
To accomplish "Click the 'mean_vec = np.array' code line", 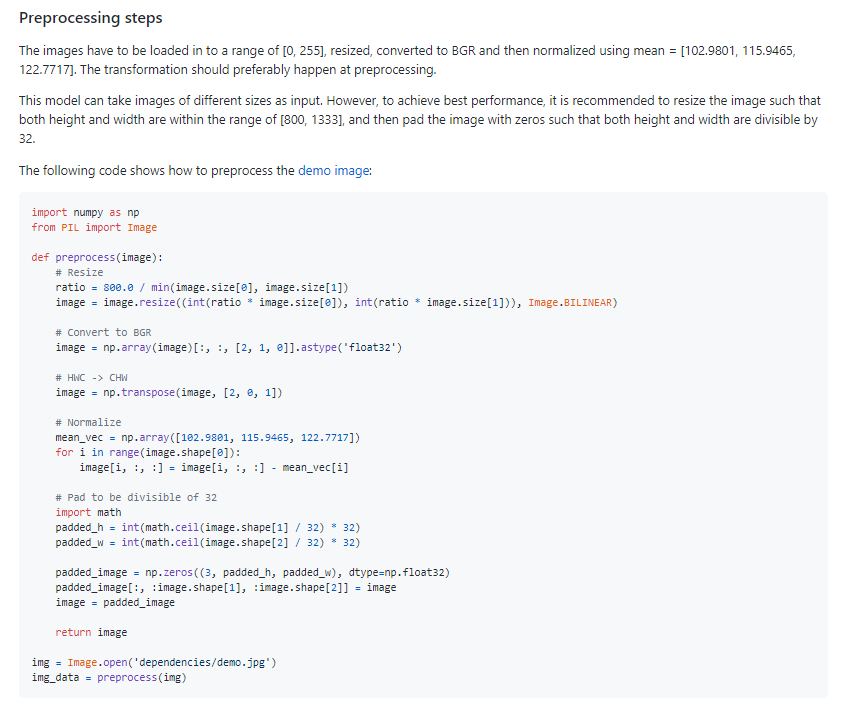I will [x=208, y=437].
